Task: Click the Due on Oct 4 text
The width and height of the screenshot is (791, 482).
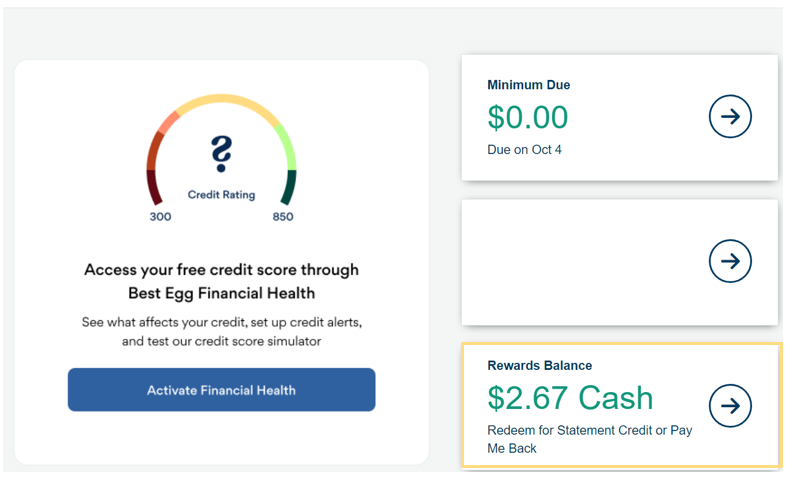Action: click(x=524, y=150)
